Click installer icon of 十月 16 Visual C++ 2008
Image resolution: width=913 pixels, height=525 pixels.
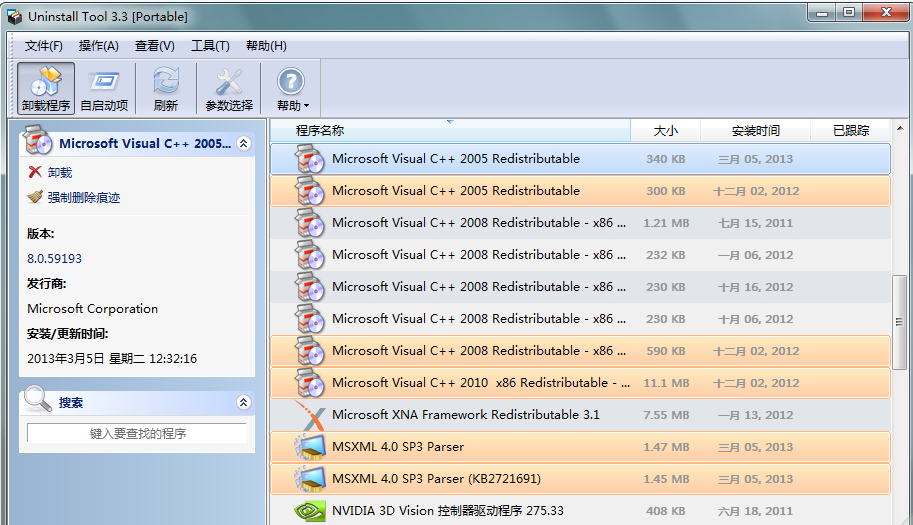(309, 287)
